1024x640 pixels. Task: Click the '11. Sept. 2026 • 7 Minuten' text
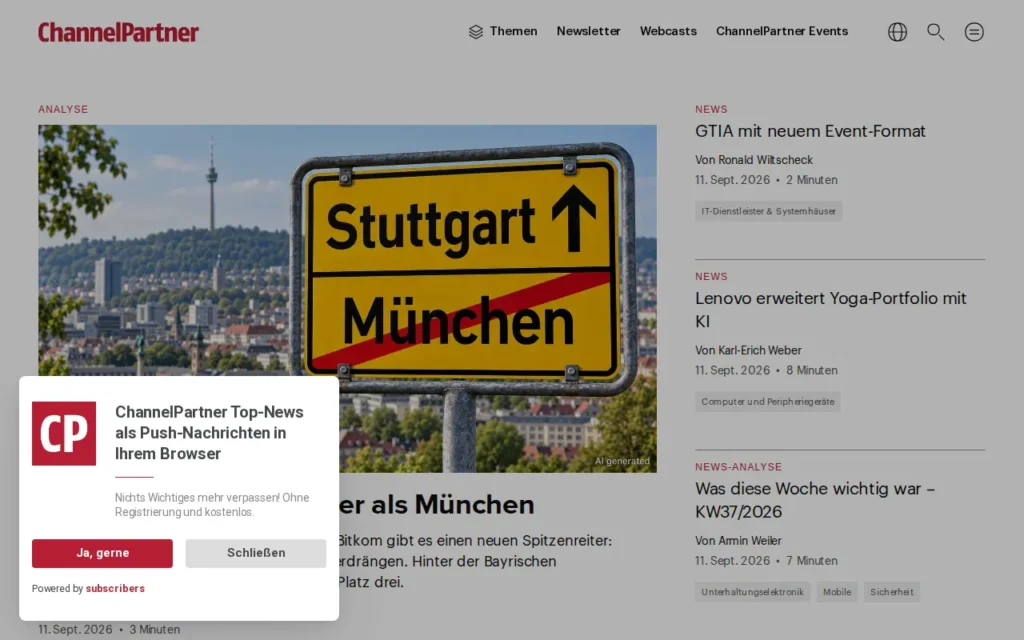tap(766, 560)
